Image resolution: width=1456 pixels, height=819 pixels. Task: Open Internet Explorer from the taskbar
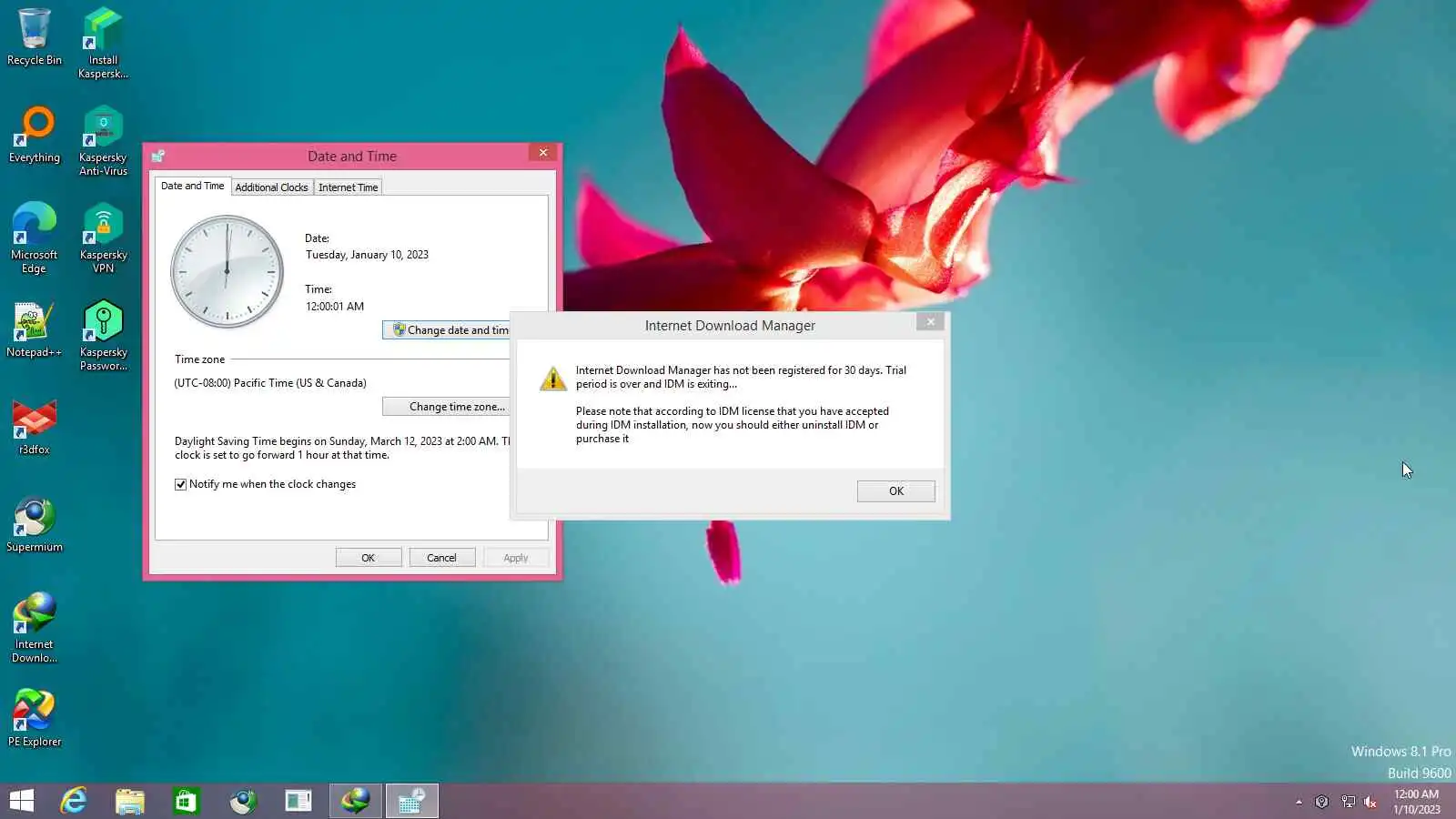click(74, 801)
